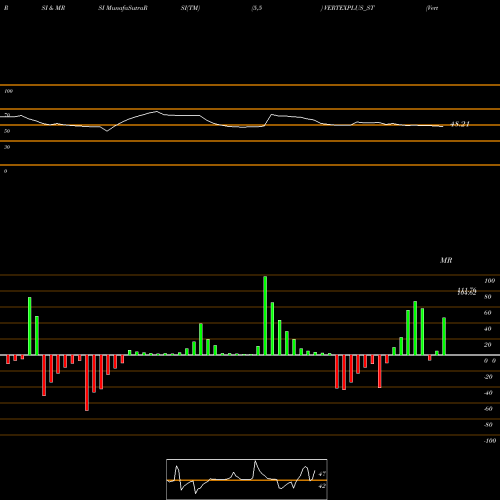500x500 pixels.
Task: Click the "(5,5" parameter text in the header
Action: click(257, 8)
